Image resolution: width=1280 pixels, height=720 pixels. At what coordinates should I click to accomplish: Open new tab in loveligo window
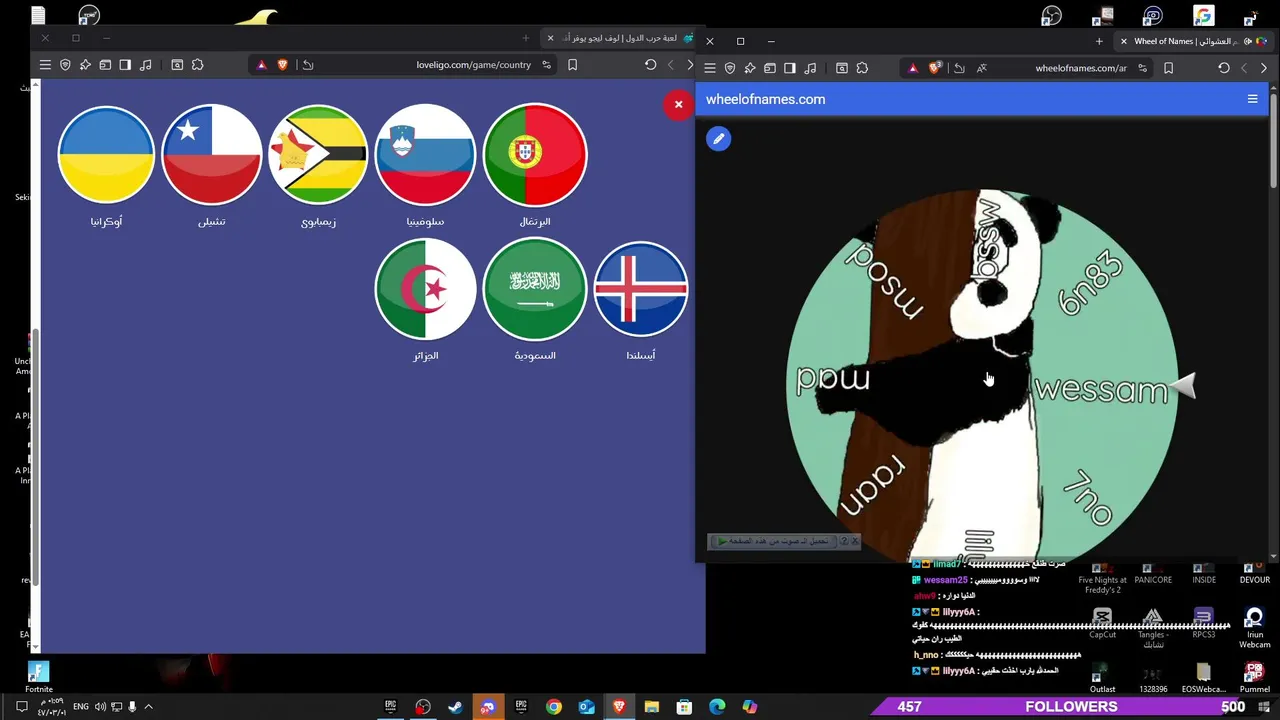pyautogui.click(x=526, y=38)
